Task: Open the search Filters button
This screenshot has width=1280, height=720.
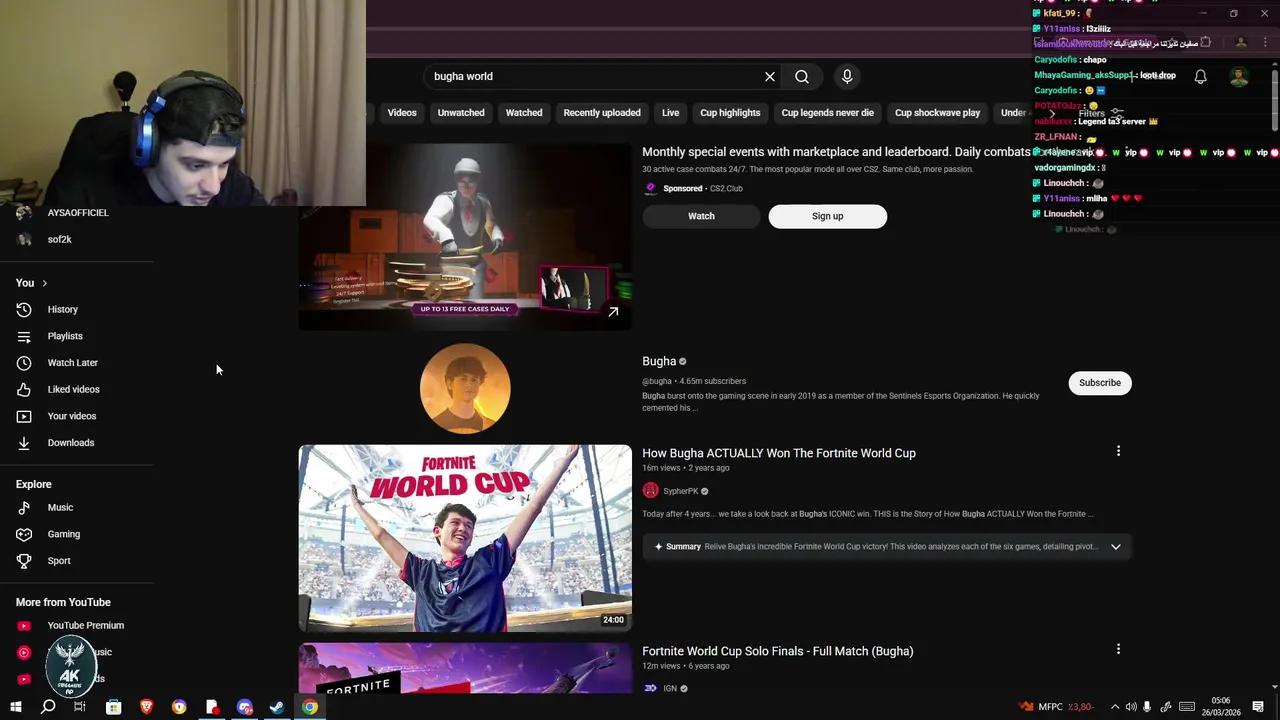Action: [1100, 113]
